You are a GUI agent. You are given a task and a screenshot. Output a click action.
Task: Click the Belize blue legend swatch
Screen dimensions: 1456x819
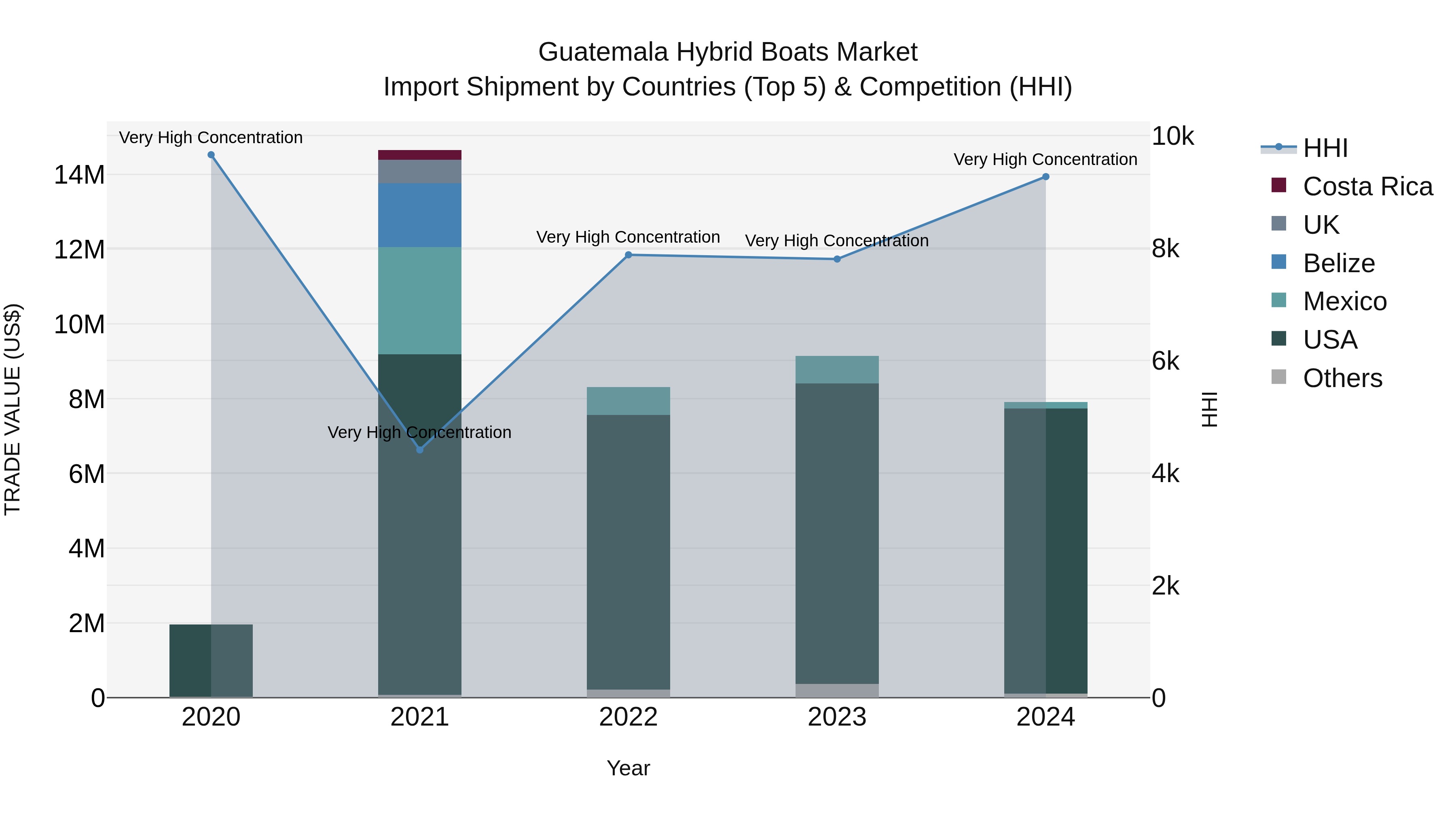pyautogui.click(x=1278, y=262)
